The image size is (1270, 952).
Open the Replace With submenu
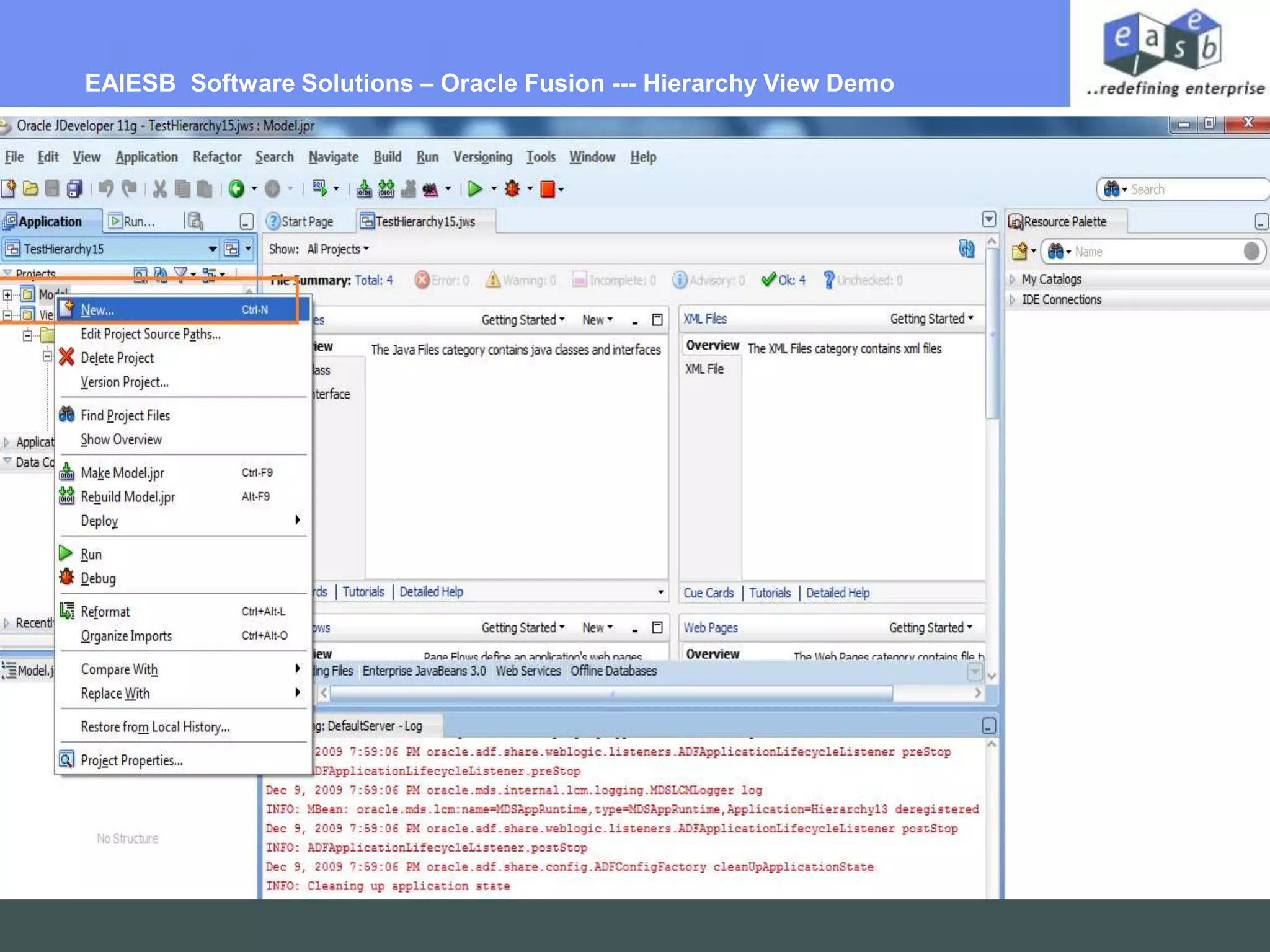click(183, 693)
